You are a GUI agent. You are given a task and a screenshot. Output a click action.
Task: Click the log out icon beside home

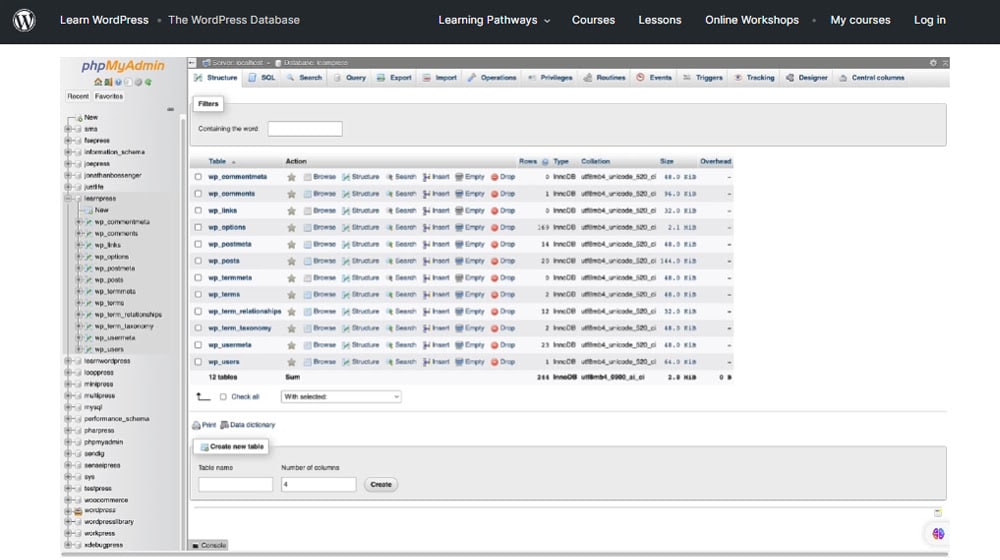108,82
